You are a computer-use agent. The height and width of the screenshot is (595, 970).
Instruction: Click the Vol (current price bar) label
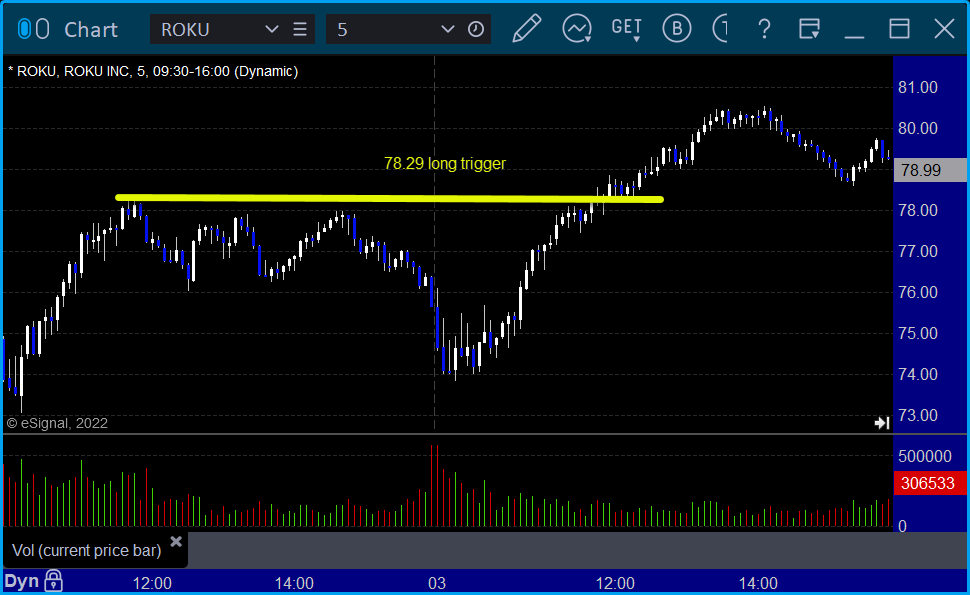click(x=87, y=550)
